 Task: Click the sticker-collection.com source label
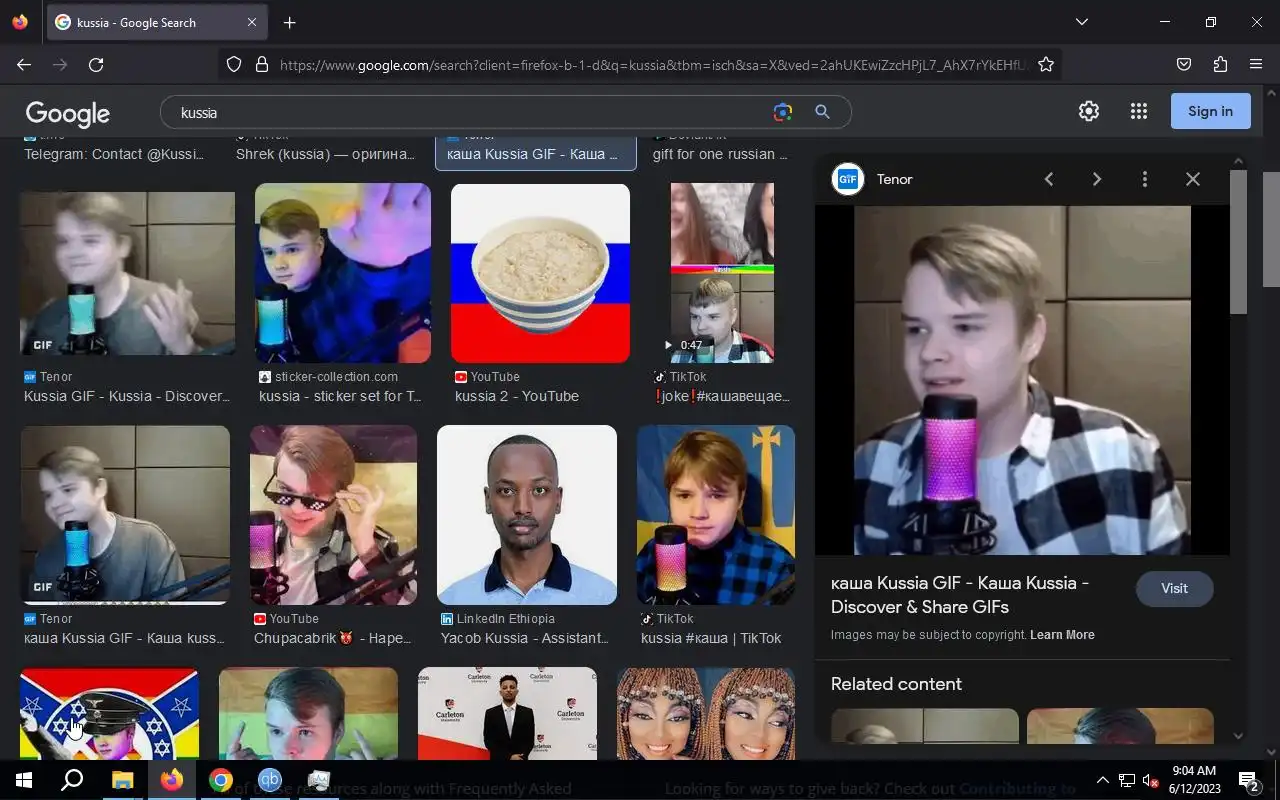(x=336, y=377)
